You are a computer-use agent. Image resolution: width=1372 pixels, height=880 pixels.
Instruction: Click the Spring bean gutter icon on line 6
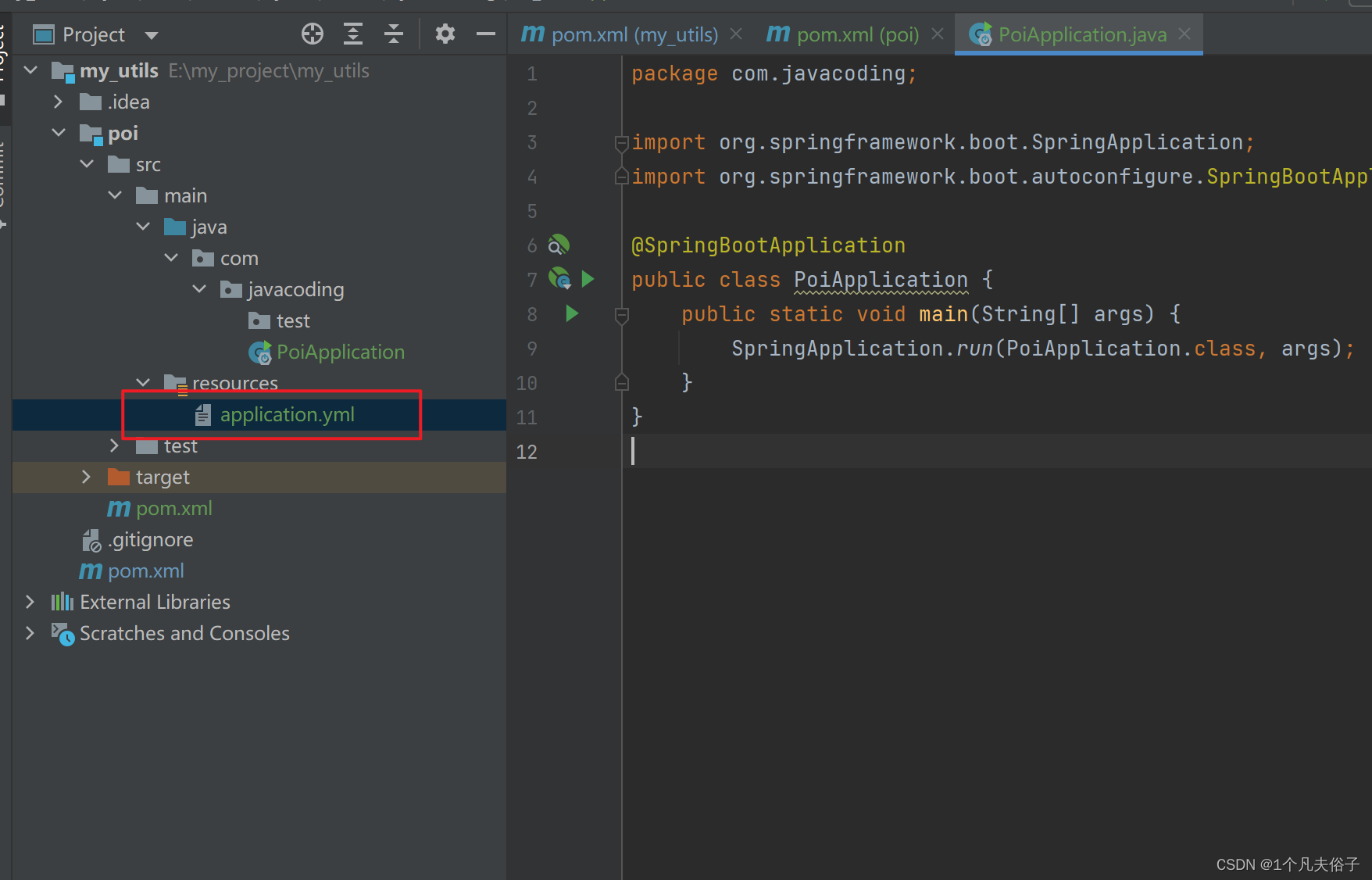tap(559, 245)
